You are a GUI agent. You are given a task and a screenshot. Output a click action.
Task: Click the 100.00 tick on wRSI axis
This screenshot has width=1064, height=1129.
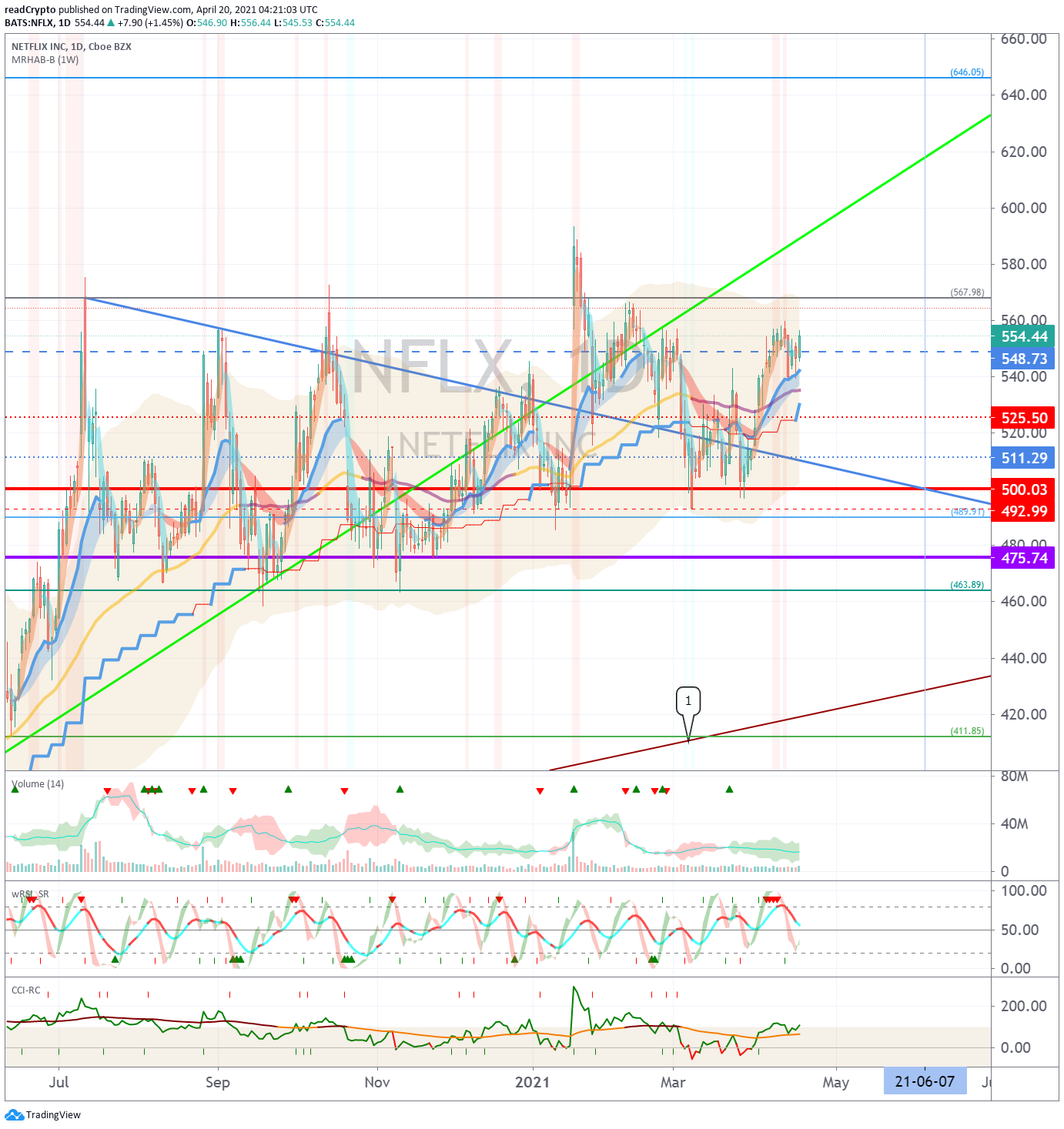point(1024,891)
